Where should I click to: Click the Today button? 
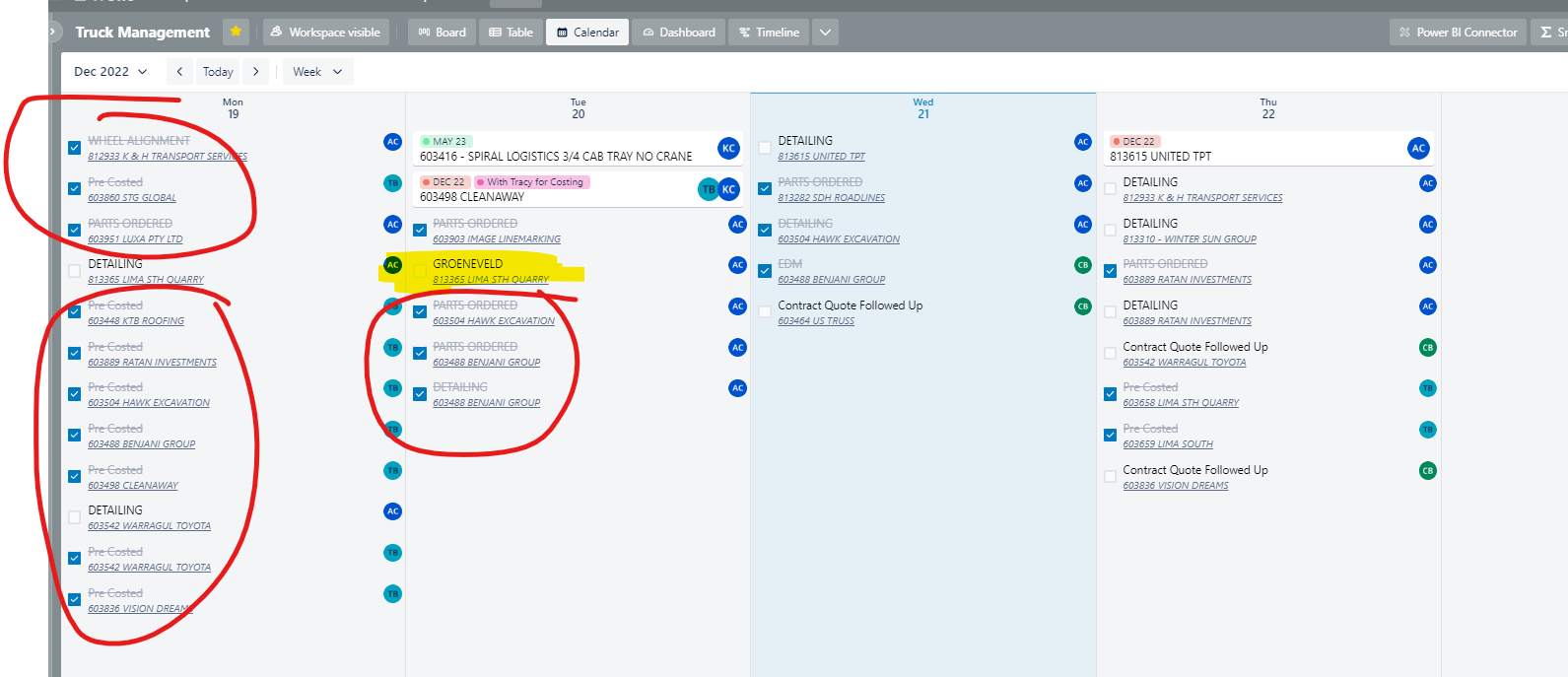[x=218, y=72]
